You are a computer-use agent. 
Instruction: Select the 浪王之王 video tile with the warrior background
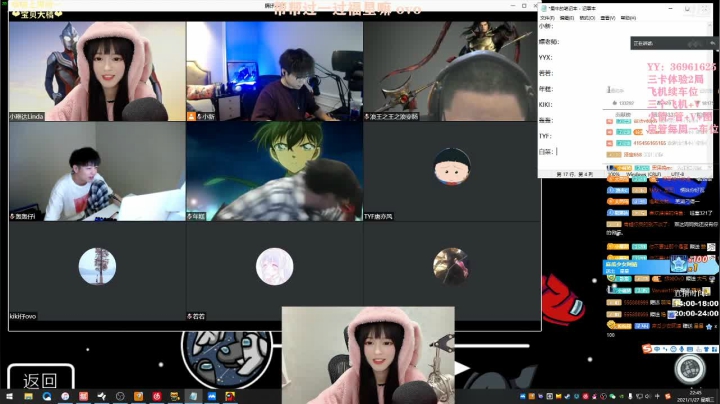452,71
